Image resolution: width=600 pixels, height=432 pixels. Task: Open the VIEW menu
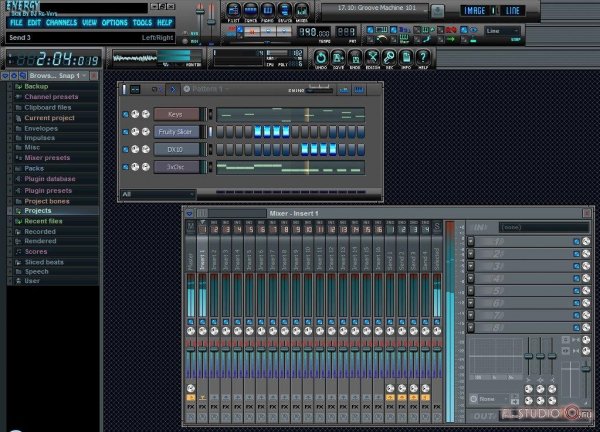90,23
